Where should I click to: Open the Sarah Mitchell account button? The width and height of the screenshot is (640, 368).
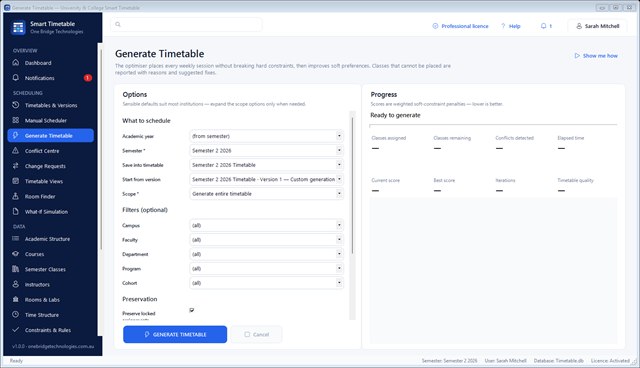pyautogui.click(x=597, y=26)
